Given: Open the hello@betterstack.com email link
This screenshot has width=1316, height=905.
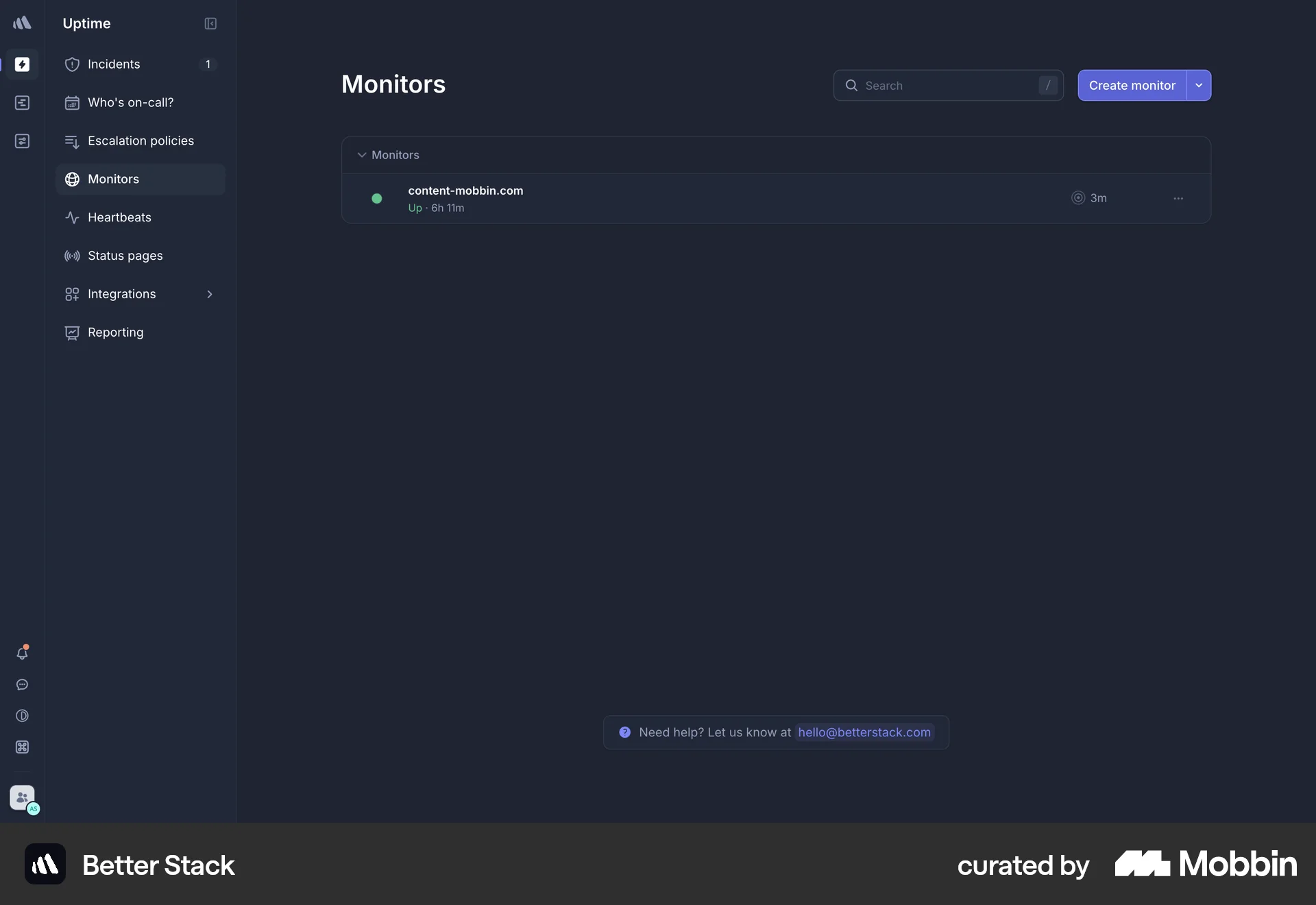Looking at the screenshot, I should 863,732.
